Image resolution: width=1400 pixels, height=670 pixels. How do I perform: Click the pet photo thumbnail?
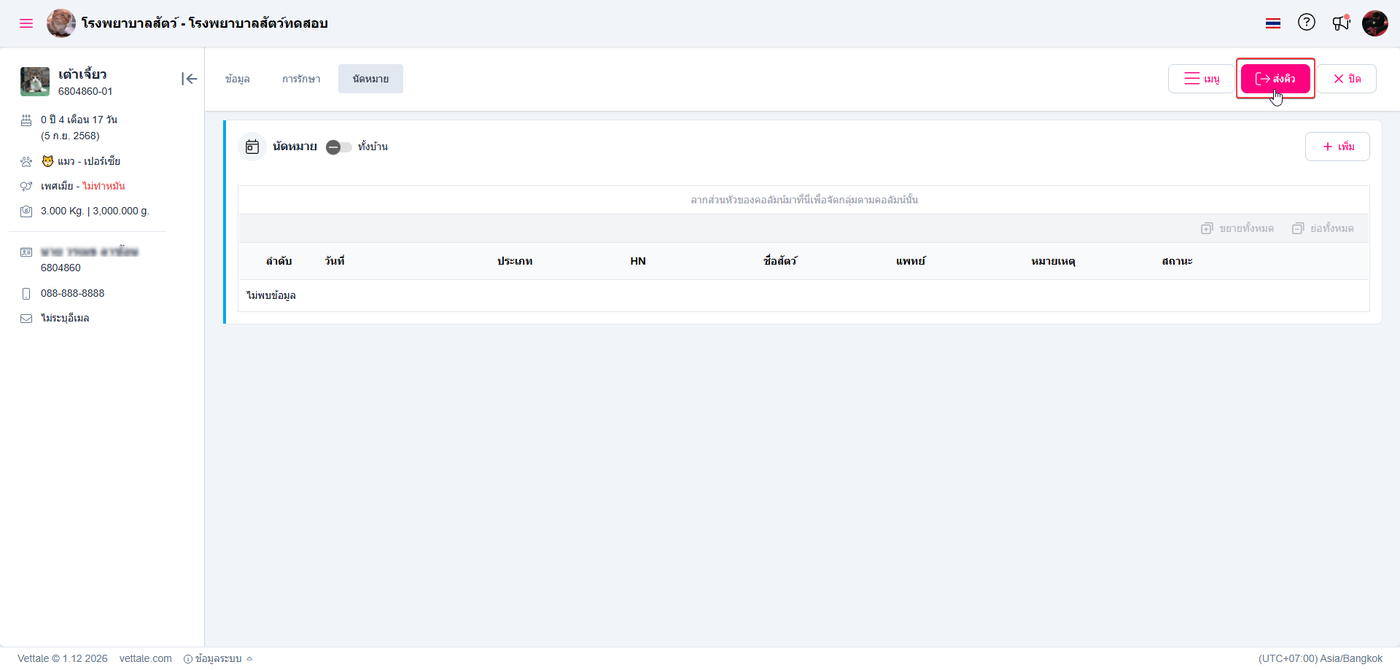click(x=35, y=81)
